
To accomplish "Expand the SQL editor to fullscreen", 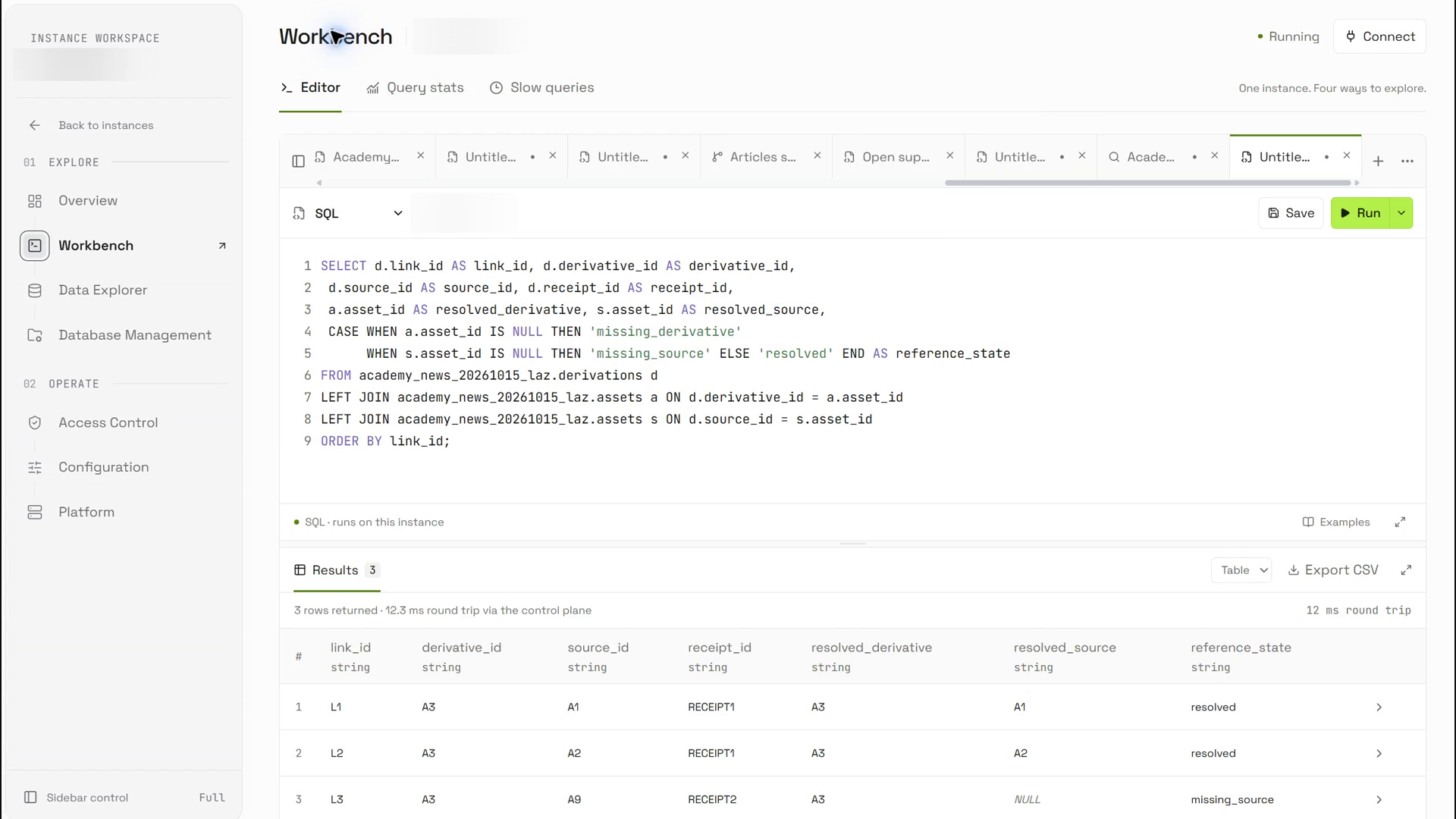I will (x=1400, y=522).
